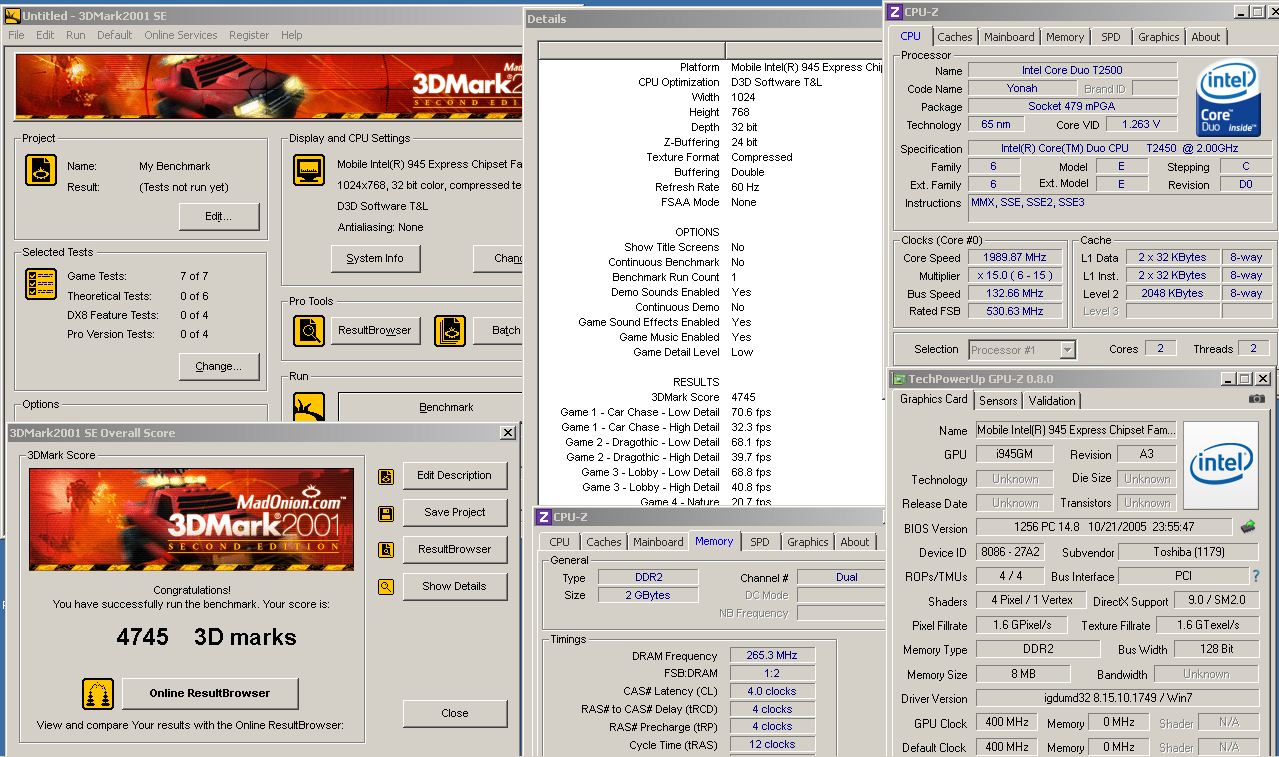
Task: Click the Save Project button
Action: (x=455, y=513)
